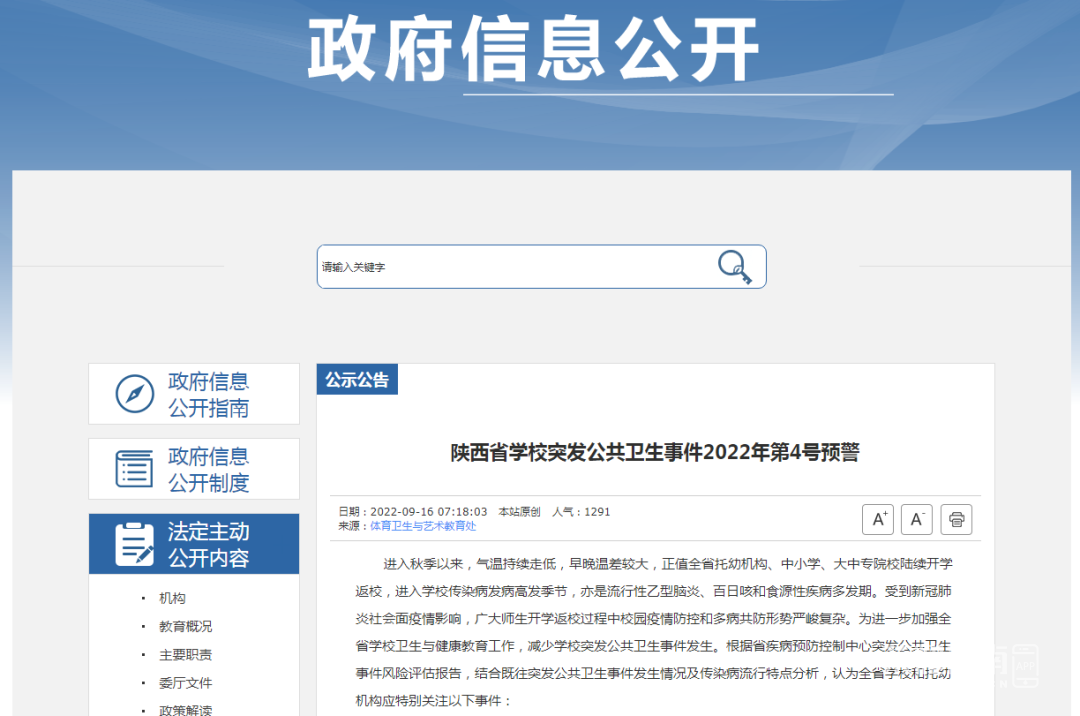Click the list icon for 政府信息公开制度
The width and height of the screenshot is (1080, 716).
(135, 469)
